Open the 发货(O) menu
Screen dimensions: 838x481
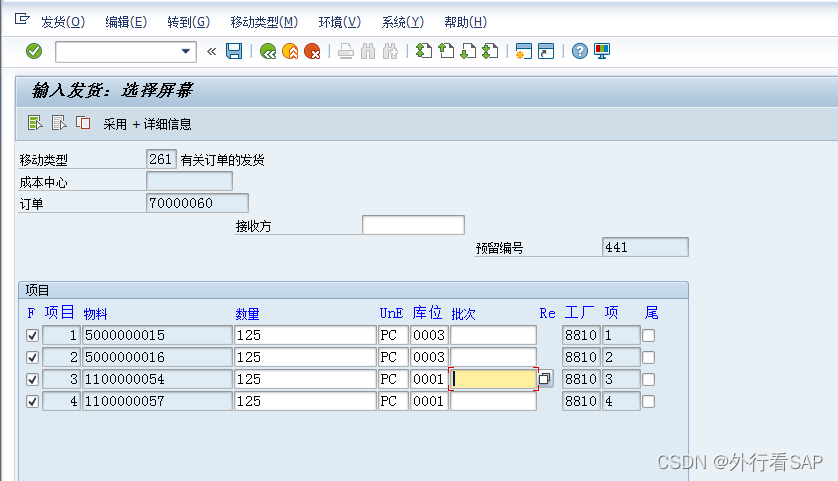point(63,22)
